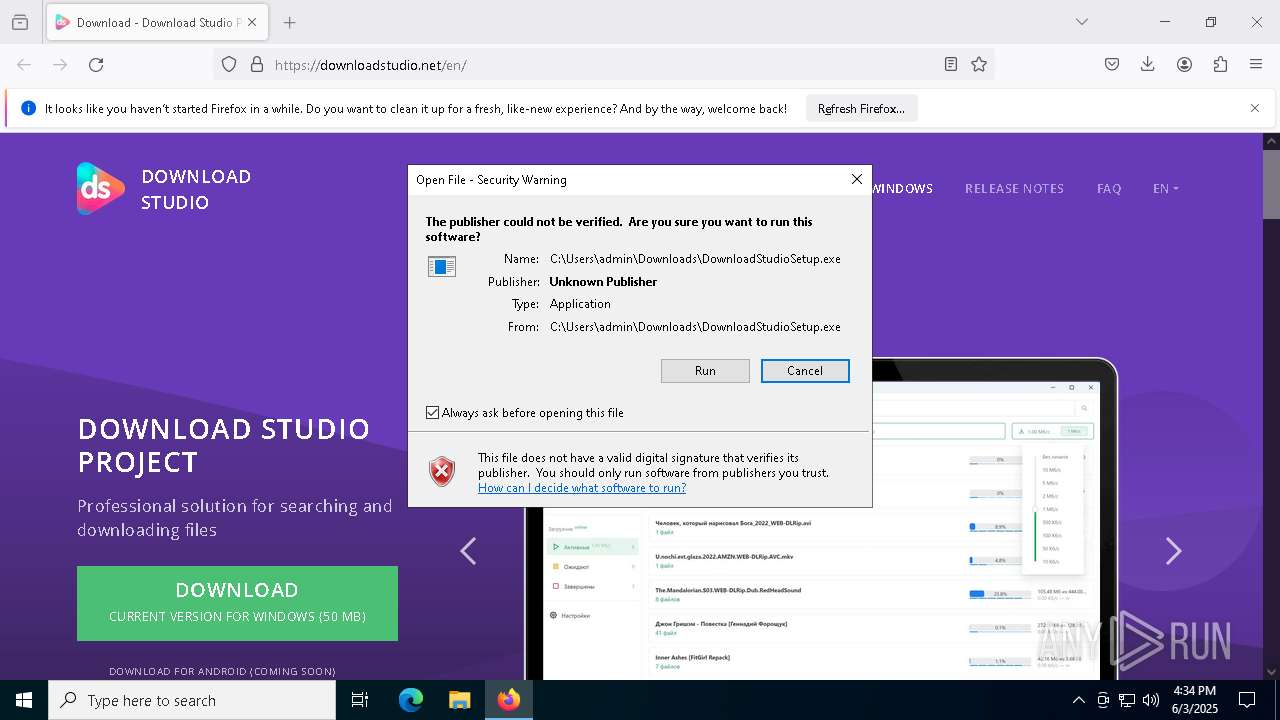Open list all tabs dropdown
This screenshot has width=1280, height=720.
1081,22
